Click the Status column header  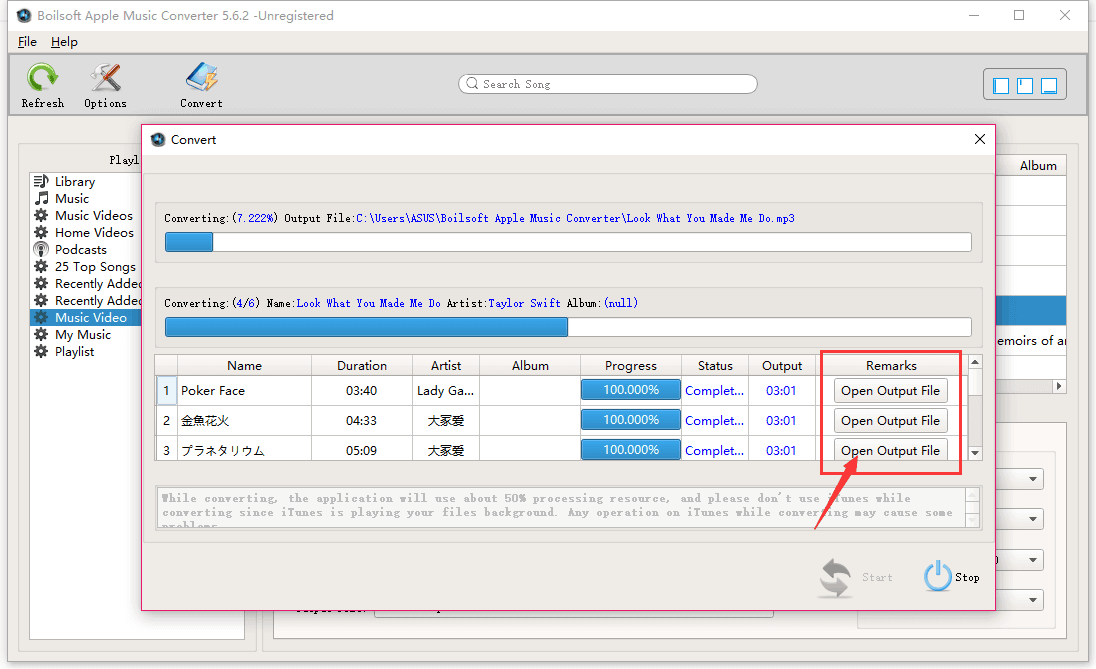(x=715, y=366)
